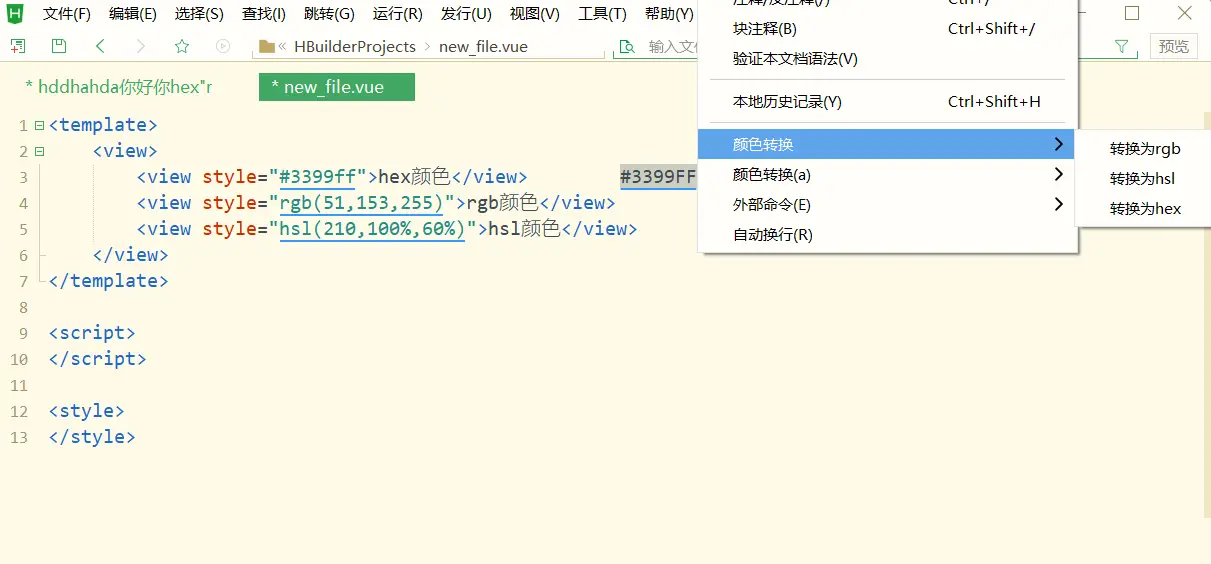The height and width of the screenshot is (564, 1211).
Task: Go forward with the right arrow icon
Action: pos(141,46)
